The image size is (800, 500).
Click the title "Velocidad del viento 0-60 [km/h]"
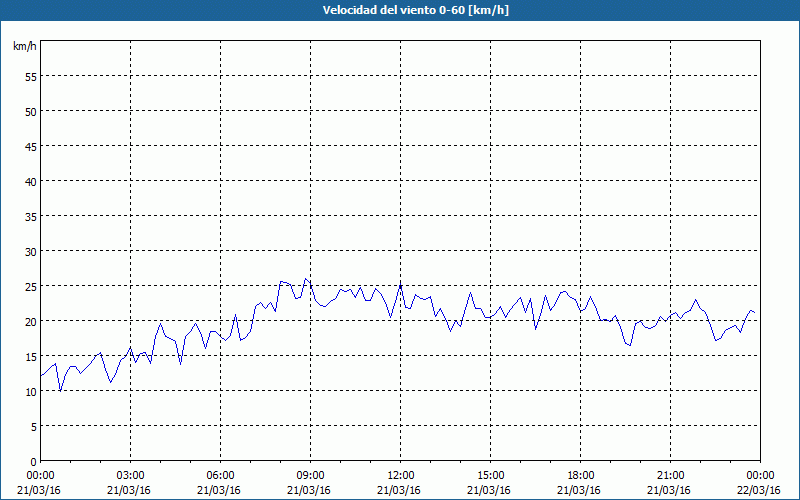pos(416,10)
